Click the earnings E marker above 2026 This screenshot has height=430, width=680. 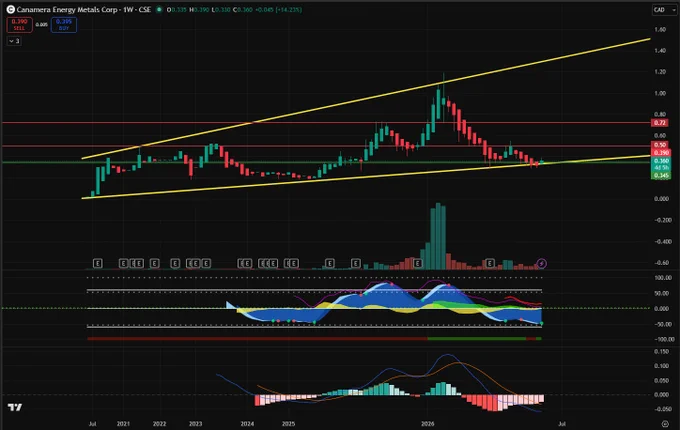[418, 263]
